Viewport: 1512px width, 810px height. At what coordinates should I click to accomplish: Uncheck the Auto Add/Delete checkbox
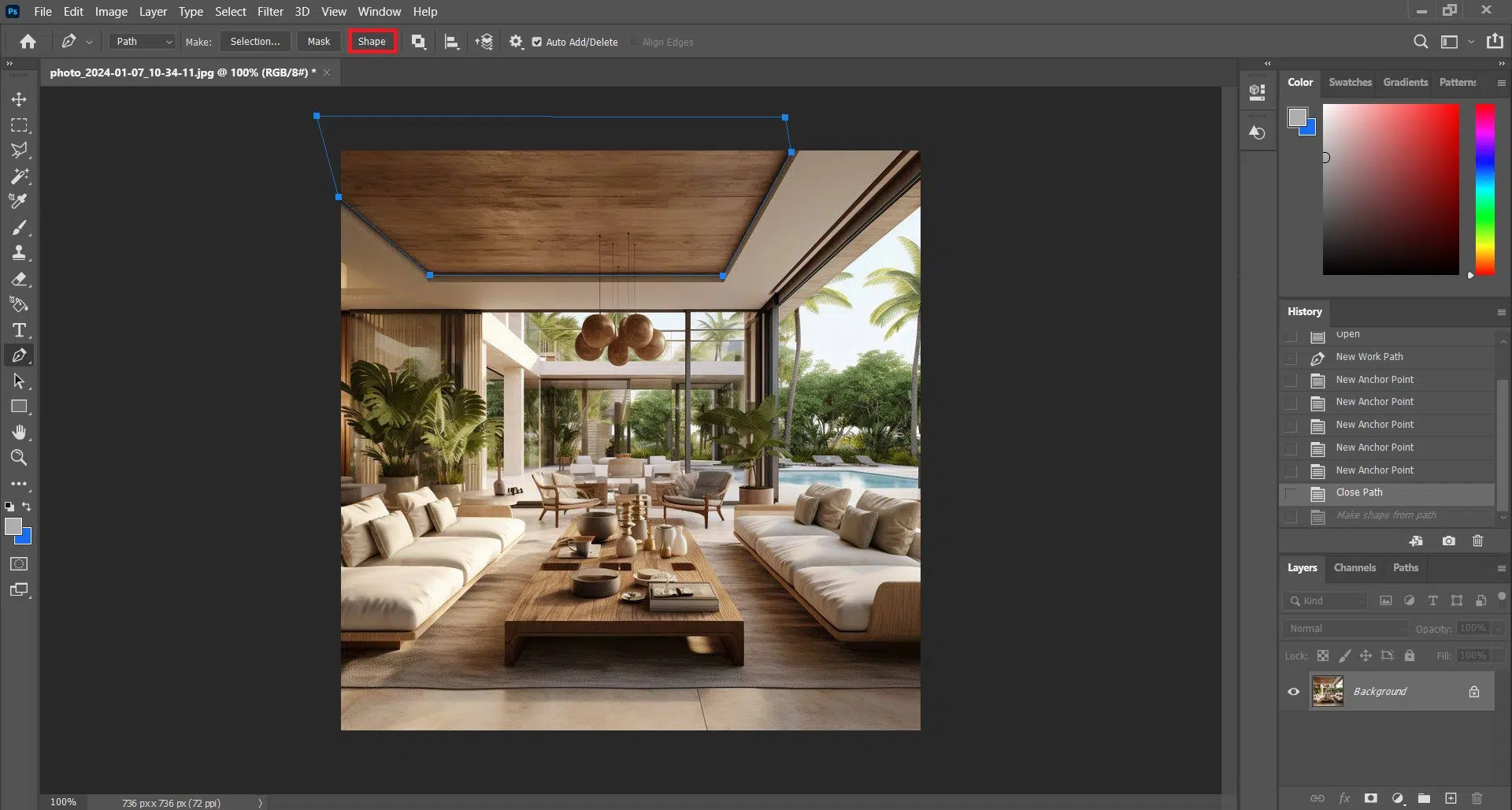pos(536,42)
